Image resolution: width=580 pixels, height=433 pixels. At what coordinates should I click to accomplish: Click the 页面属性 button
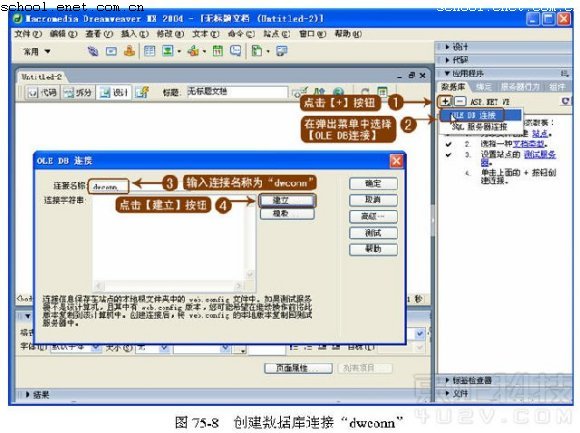pos(298,368)
